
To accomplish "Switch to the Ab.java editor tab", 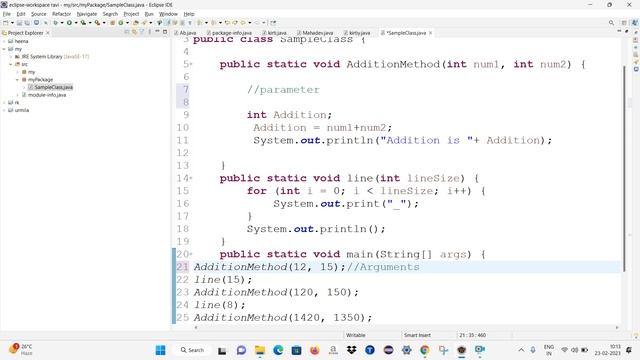I will click(186, 33).
